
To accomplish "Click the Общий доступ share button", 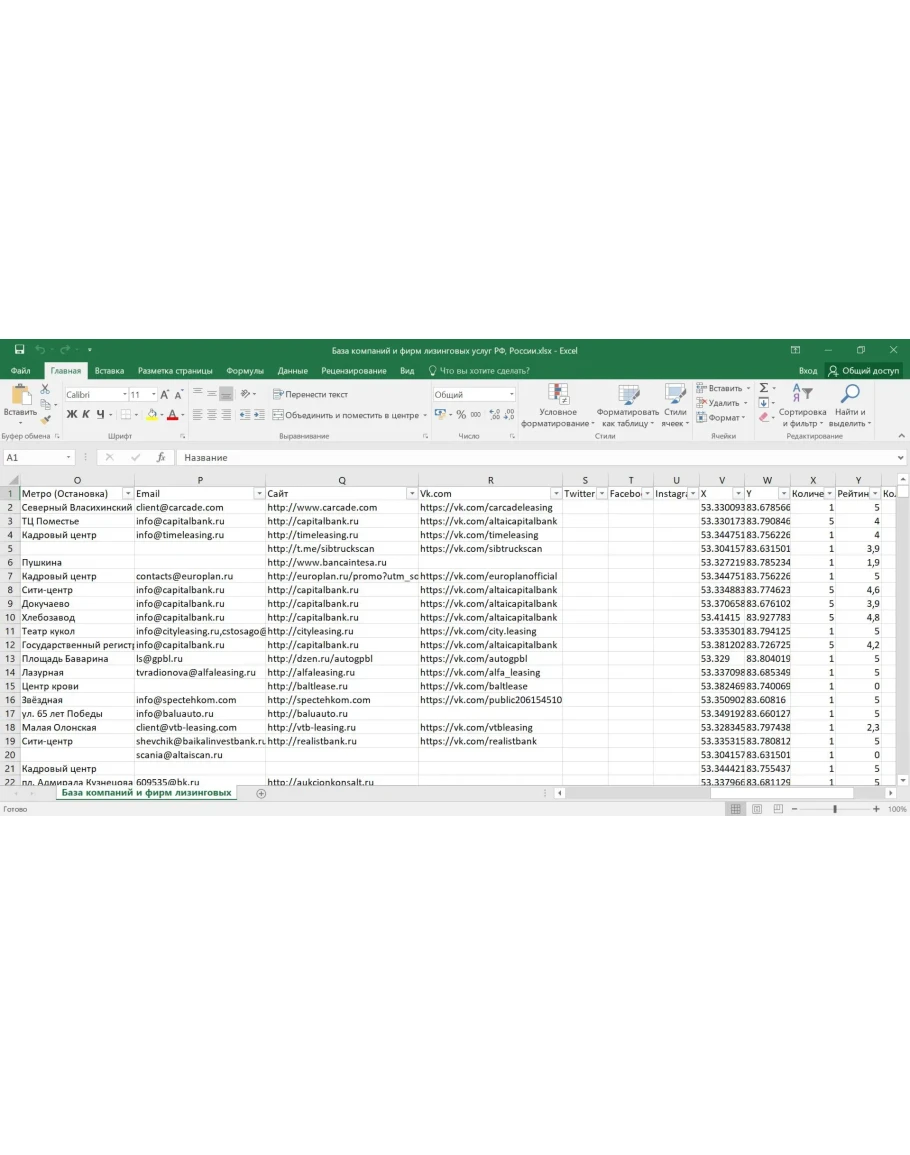I will (x=864, y=371).
